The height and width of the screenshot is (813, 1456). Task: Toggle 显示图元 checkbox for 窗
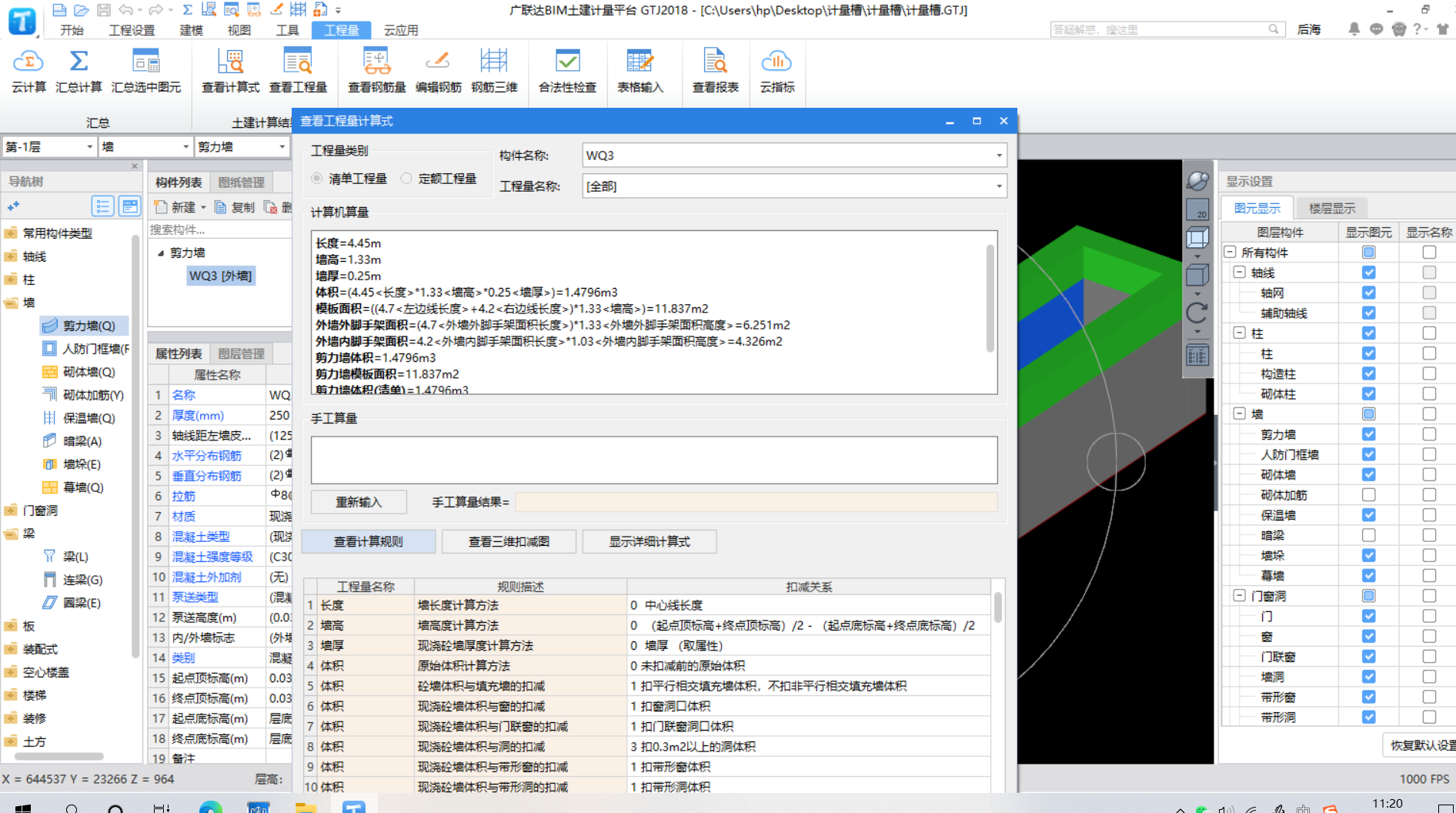(1368, 636)
